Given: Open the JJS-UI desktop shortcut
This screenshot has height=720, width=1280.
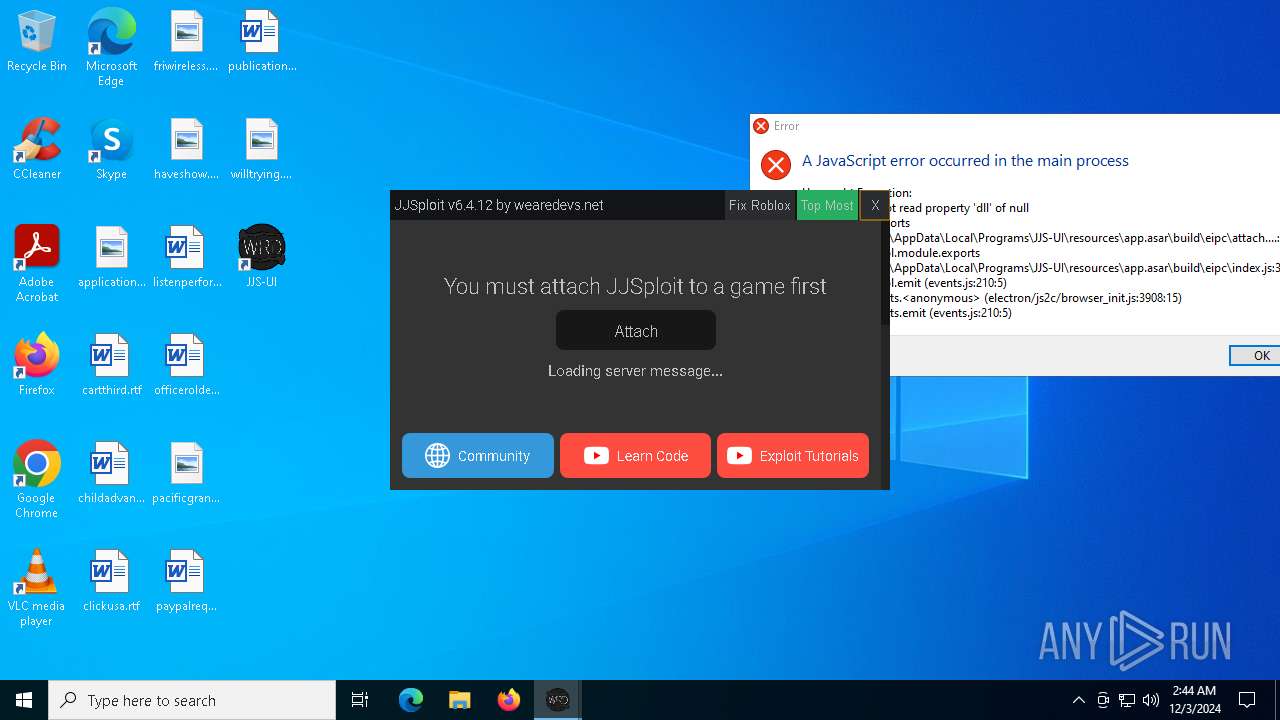Looking at the screenshot, I should click(261, 257).
